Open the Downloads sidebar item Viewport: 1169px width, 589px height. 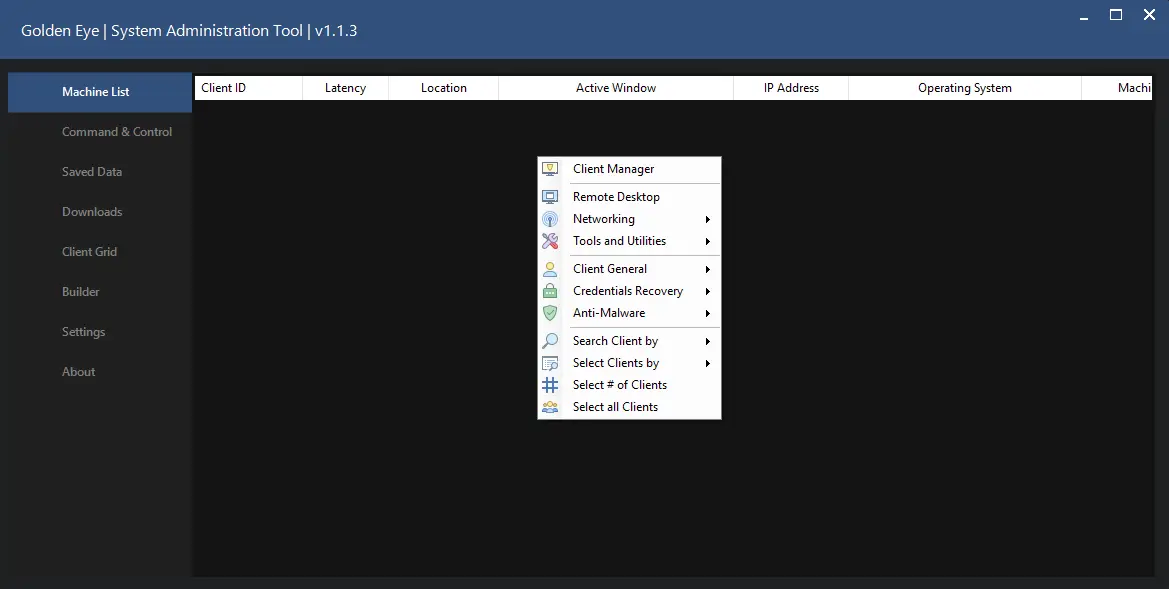[x=92, y=212]
